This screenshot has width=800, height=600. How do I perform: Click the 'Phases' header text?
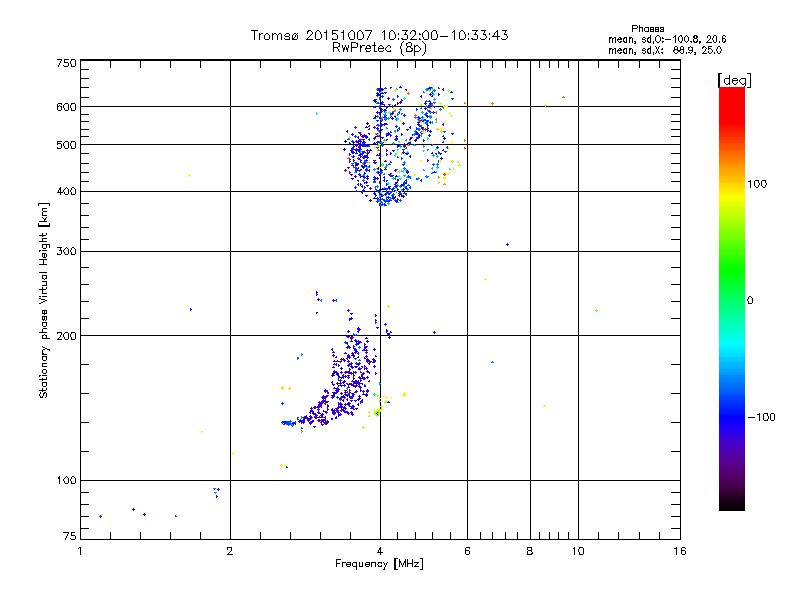(647, 29)
